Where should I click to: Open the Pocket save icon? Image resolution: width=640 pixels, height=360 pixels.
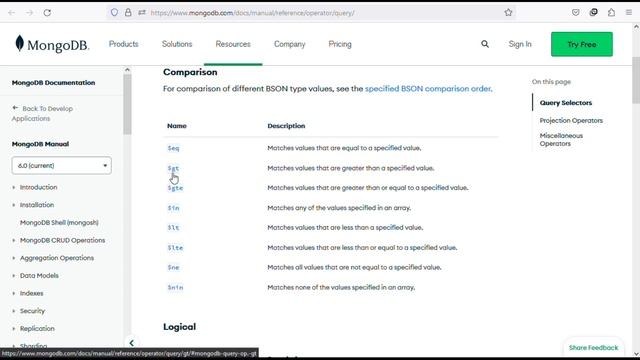[576, 13]
